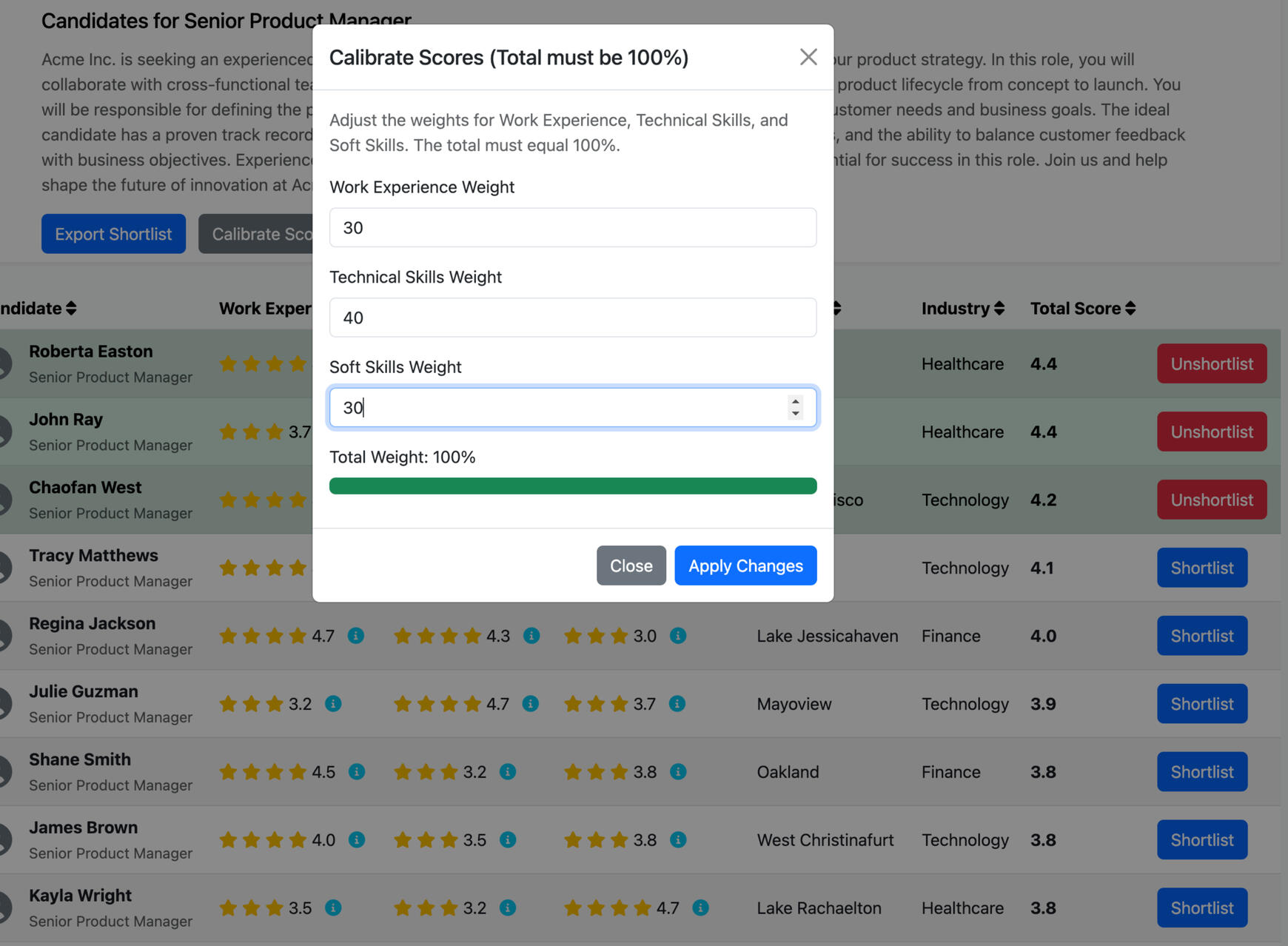This screenshot has height=946, width=1288.
Task: Click info icon next to Kayla Wright's 4.7 rating
Action: coord(700,908)
